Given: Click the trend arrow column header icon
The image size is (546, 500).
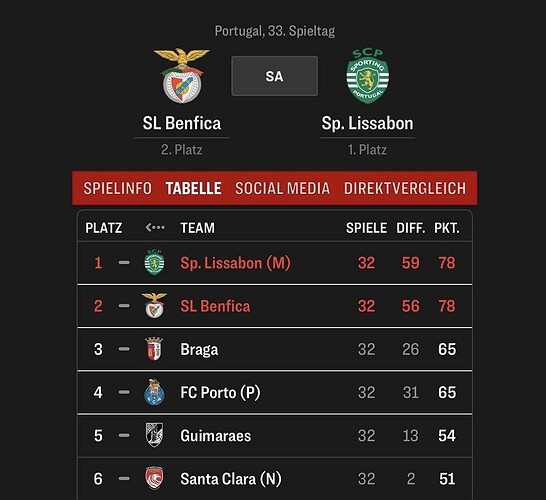Looking at the screenshot, I should tap(155, 228).
